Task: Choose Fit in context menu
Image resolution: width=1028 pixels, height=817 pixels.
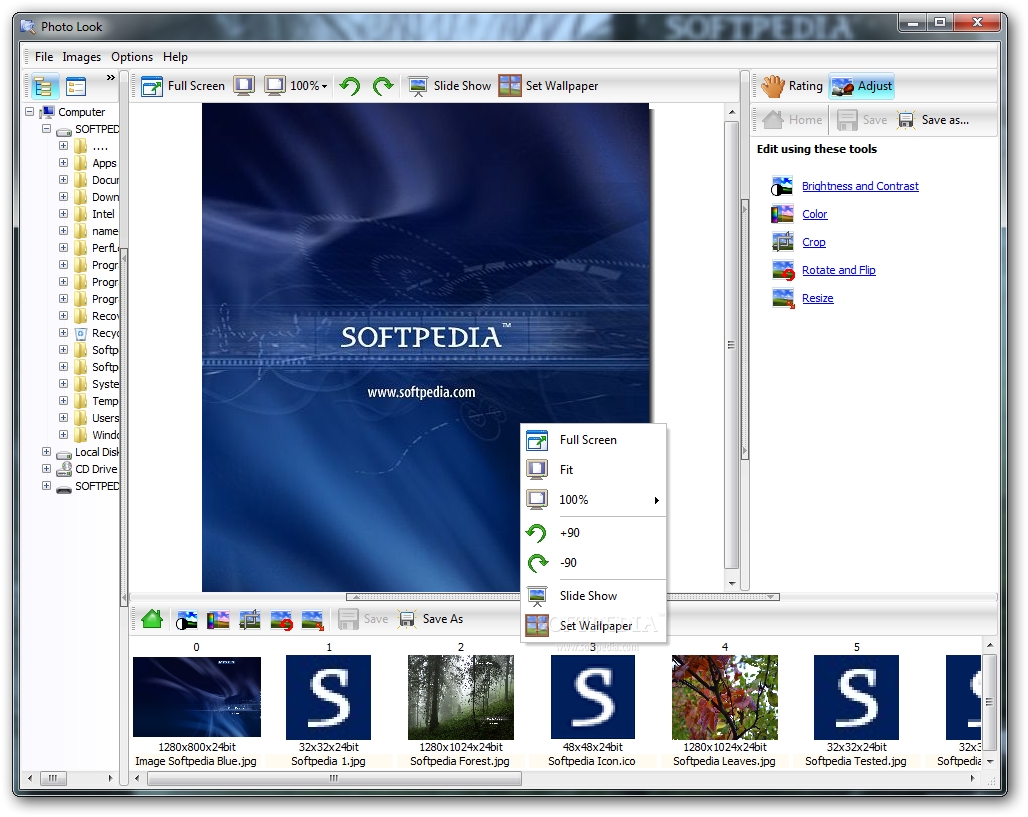Action: (x=593, y=469)
